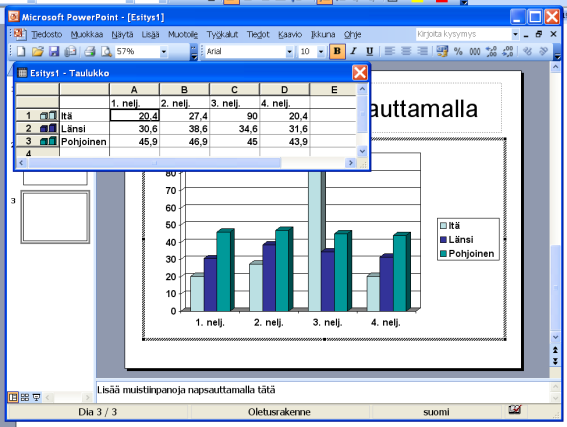Select column B header in datasheet

pos(184,90)
